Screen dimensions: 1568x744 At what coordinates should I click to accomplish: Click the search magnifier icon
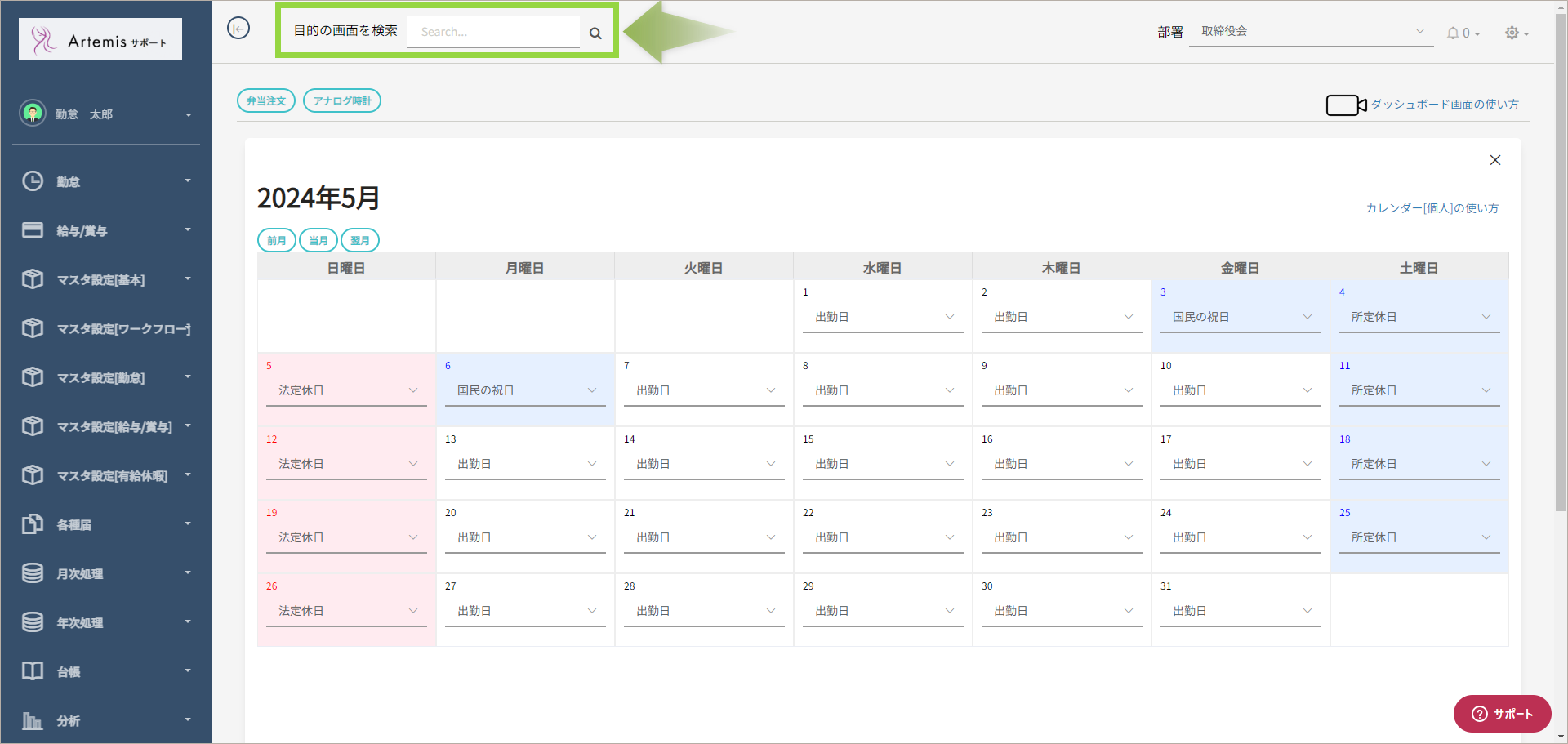pyautogui.click(x=595, y=33)
